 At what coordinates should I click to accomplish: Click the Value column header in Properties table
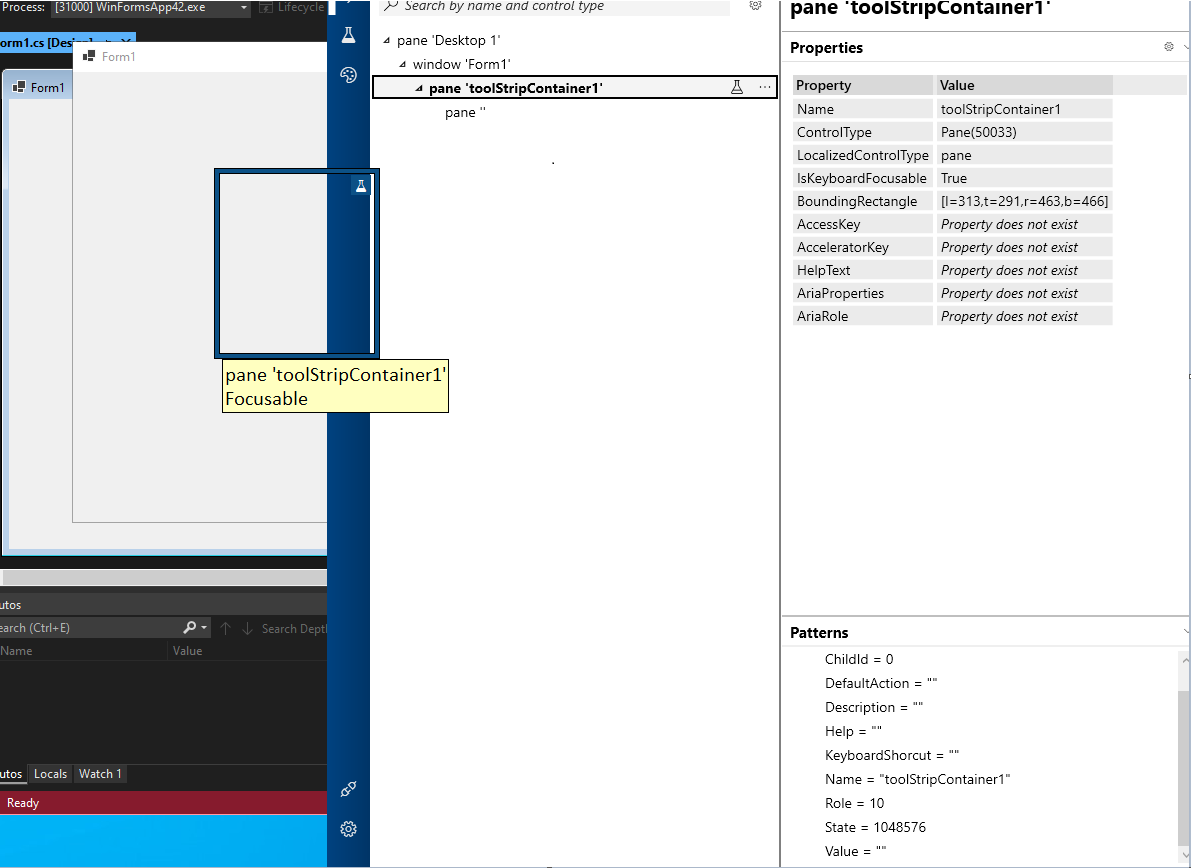pos(1024,85)
